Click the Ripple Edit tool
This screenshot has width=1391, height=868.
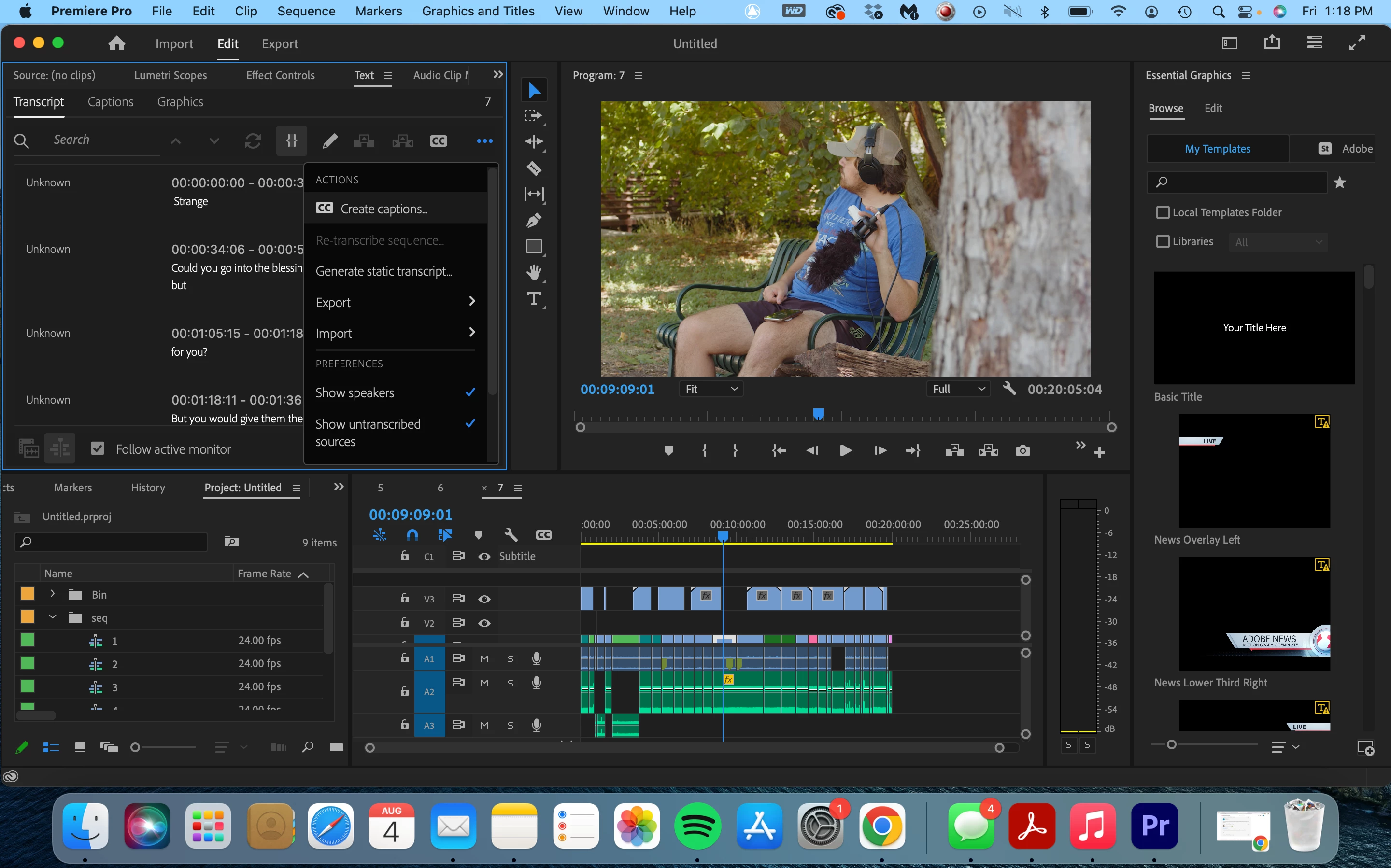534,142
